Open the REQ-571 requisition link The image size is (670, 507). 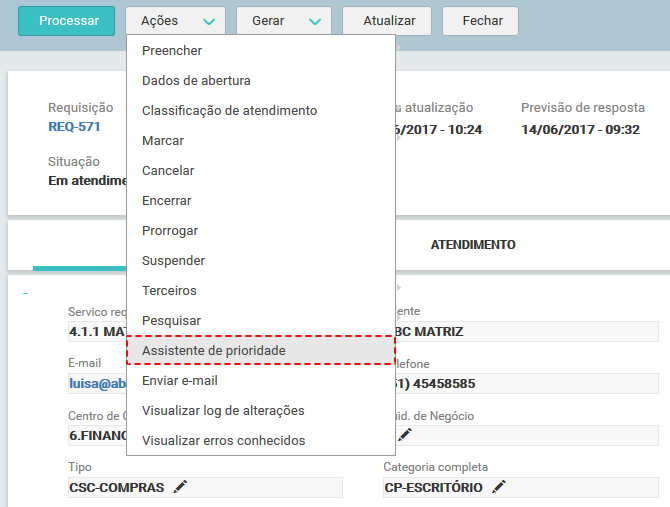[74, 127]
